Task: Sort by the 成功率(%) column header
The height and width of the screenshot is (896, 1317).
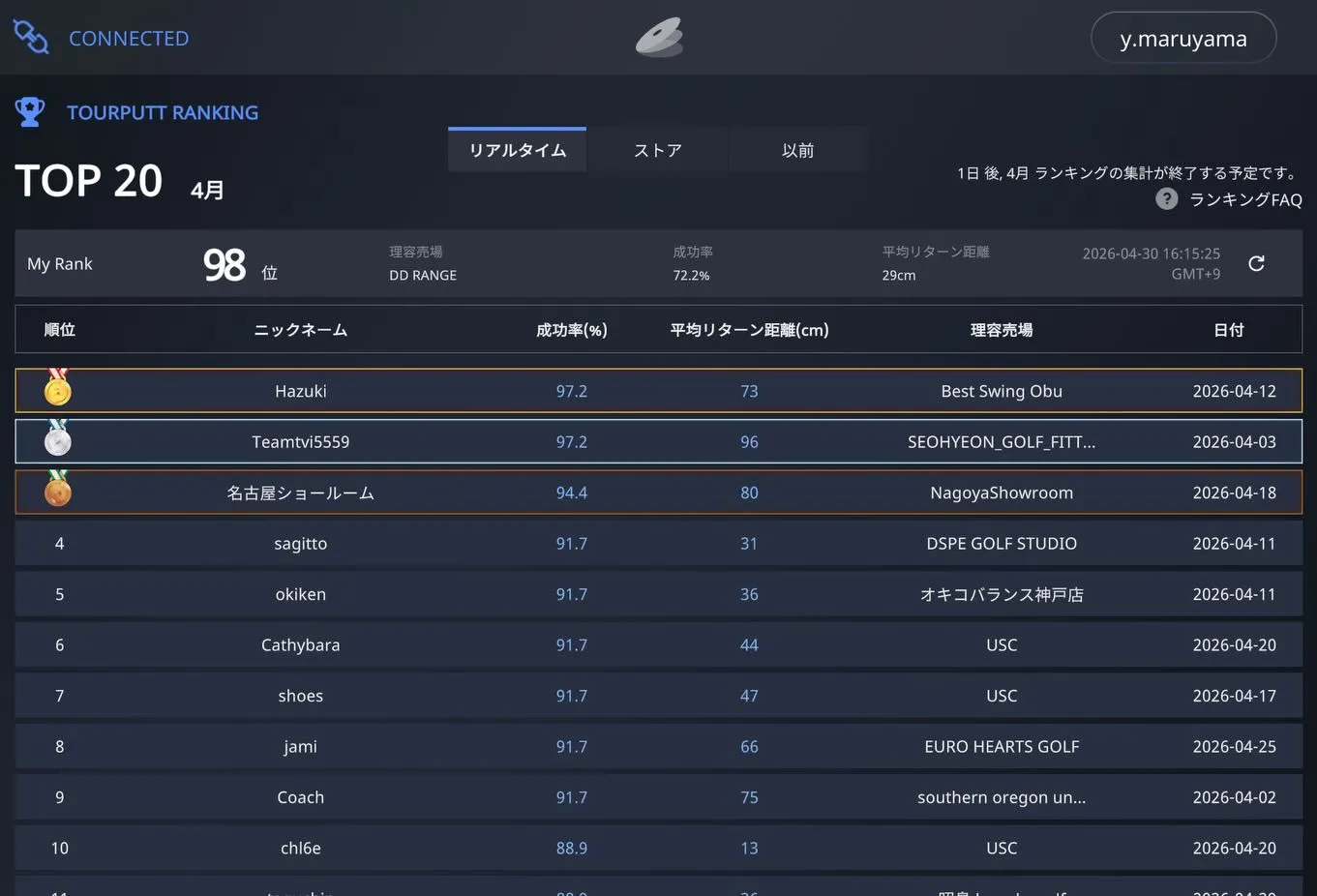Action: 571,329
